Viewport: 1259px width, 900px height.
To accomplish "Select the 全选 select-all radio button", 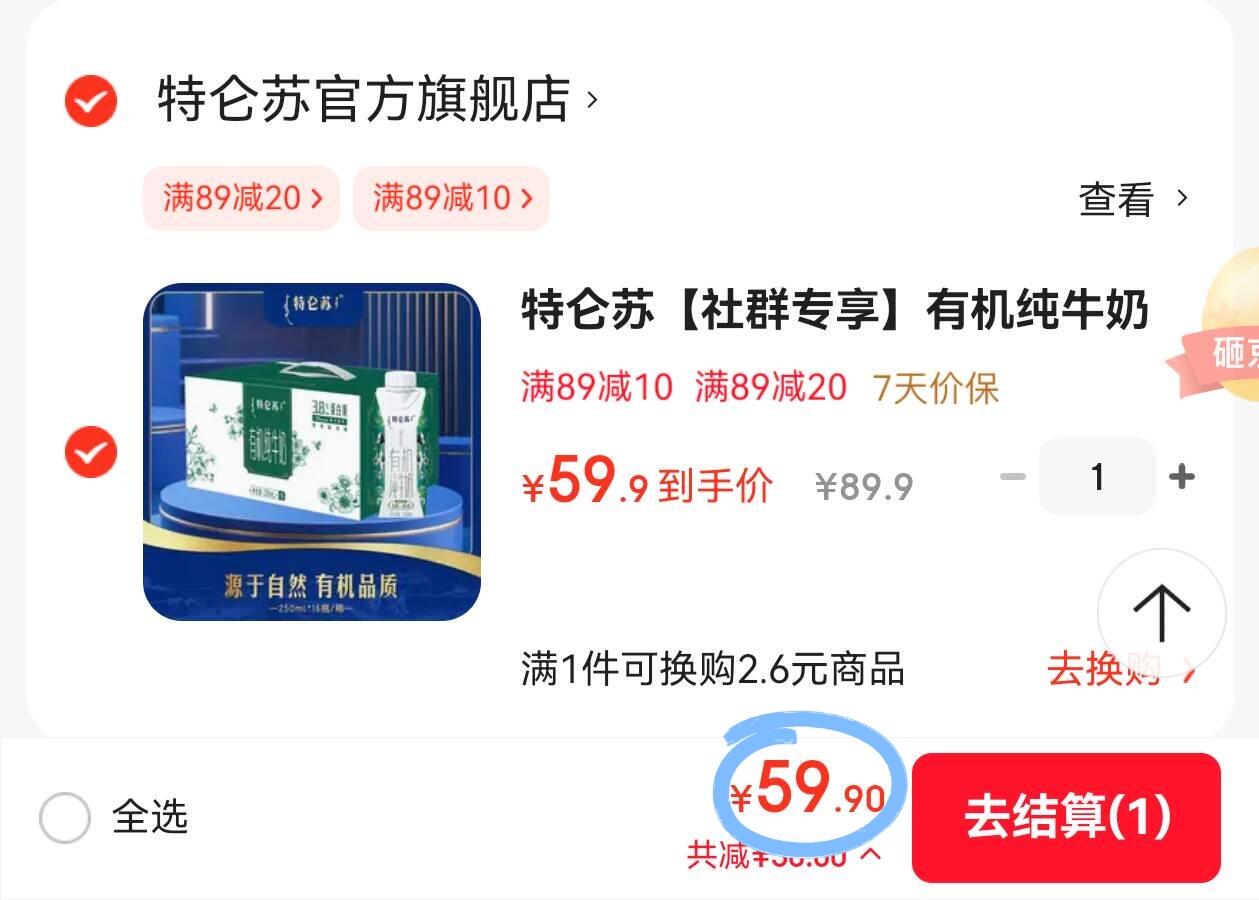I will tap(65, 818).
